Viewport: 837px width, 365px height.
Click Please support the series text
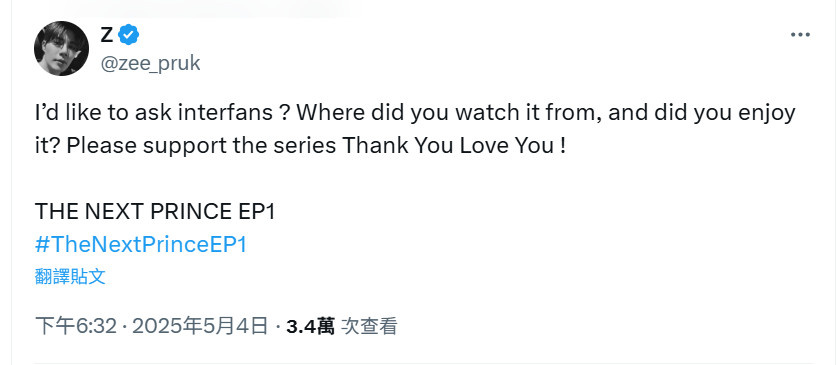pyautogui.click(x=202, y=146)
